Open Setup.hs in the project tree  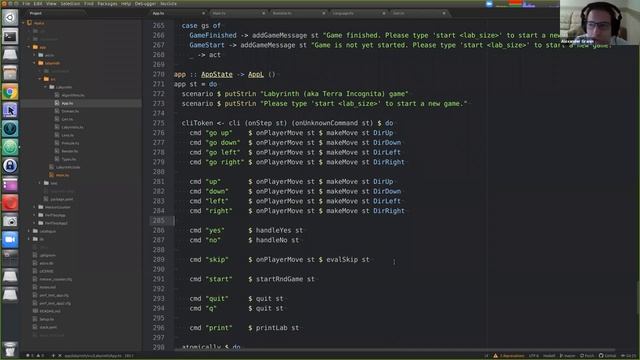46,319
